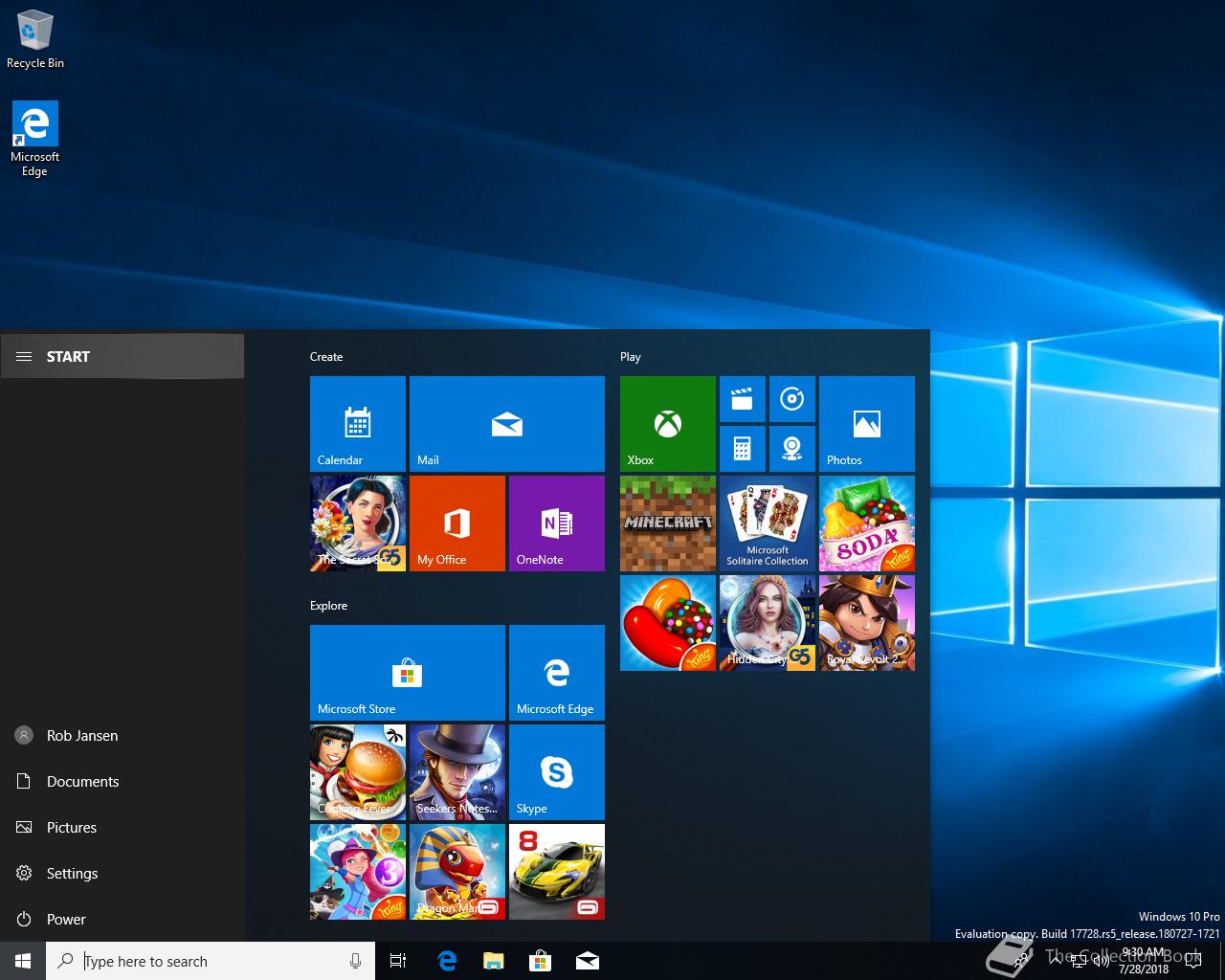The width and height of the screenshot is (1225, 980).
Task: Launch the Minecraft tile
Action: [668, 523]
